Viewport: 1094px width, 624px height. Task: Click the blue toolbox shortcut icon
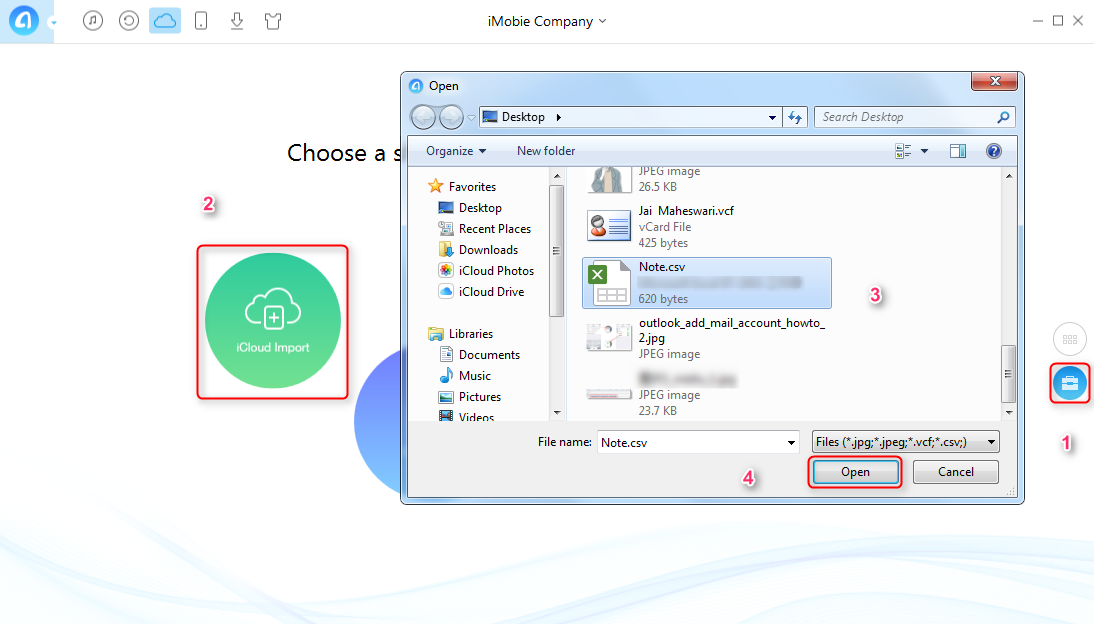(x=1069, y=384)
